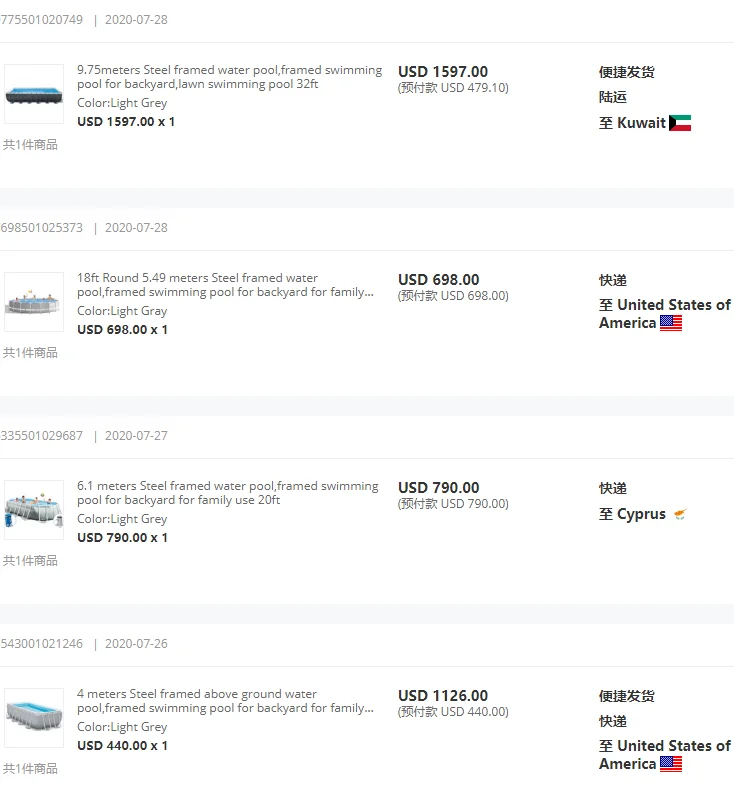
Task: Open the 6.1 meters pool thumbnail
Action: (34, 510)
